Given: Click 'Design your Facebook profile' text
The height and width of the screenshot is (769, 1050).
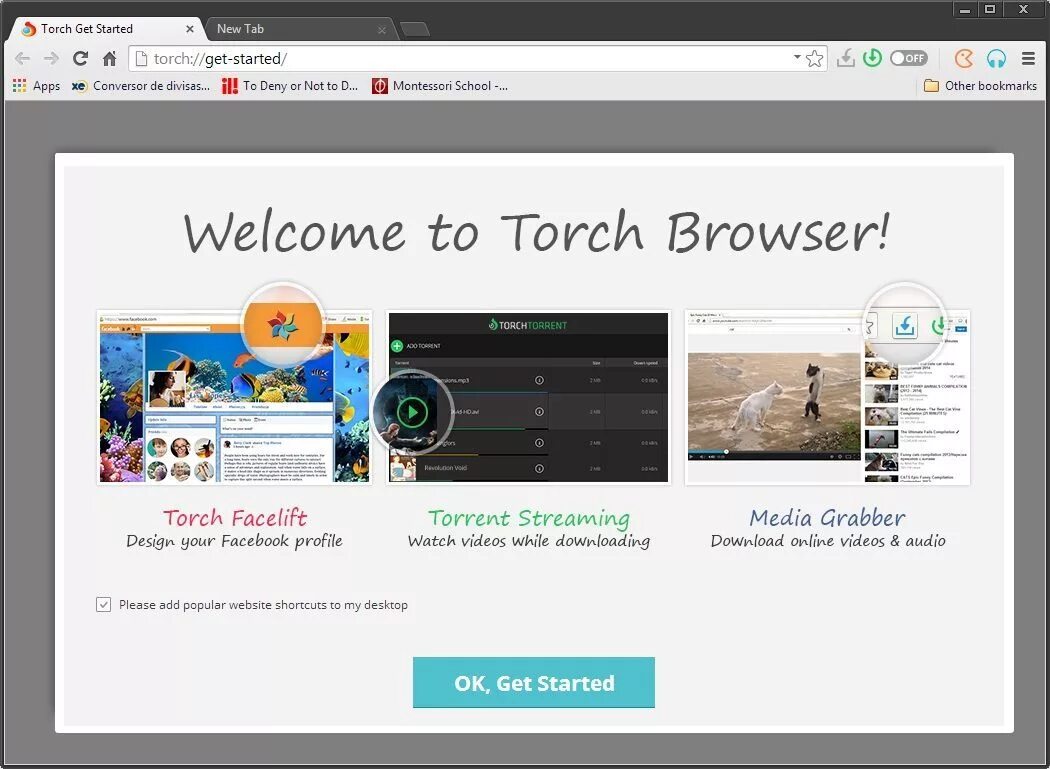Looking at the screenshot, I should coord(234,541).
